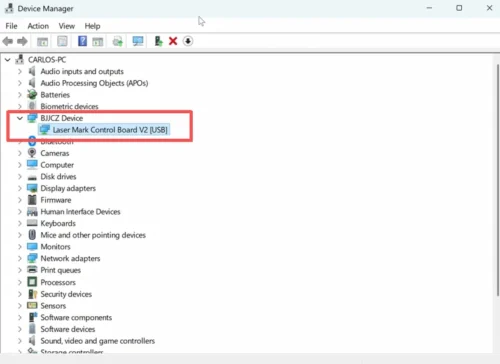500x364 pixels.
Task: Click the properties toolbar icon
Action: coord(62,41)
